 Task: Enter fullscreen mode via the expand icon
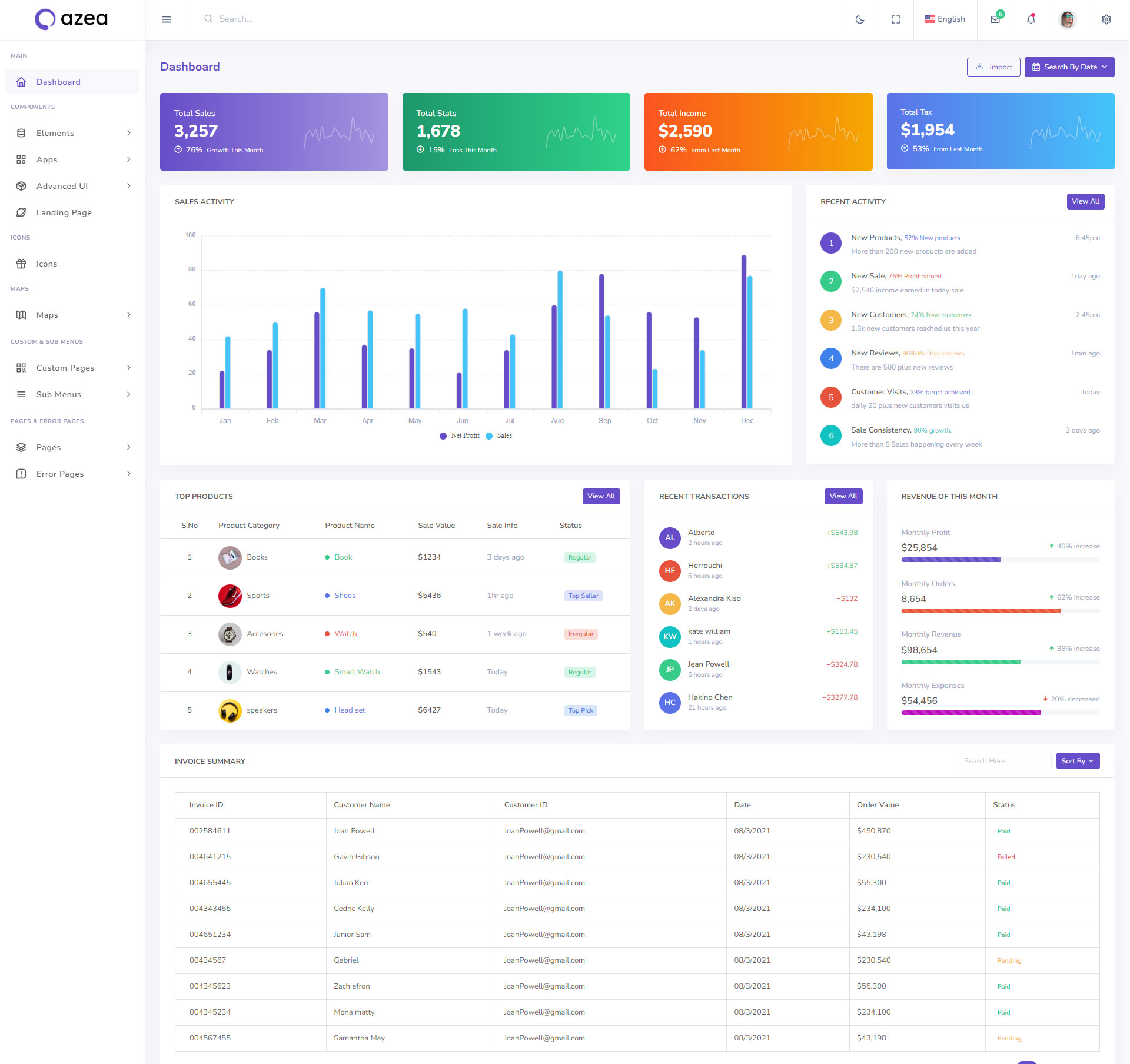tap(895, 19)
